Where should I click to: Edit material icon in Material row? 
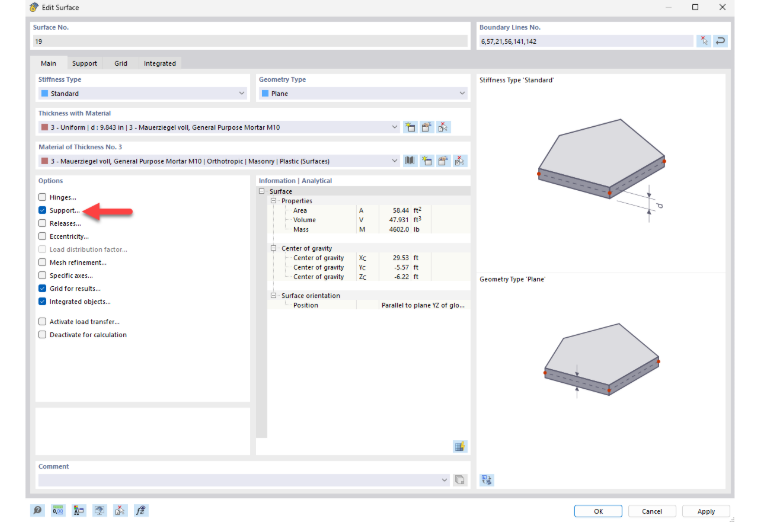pos(443,161)
